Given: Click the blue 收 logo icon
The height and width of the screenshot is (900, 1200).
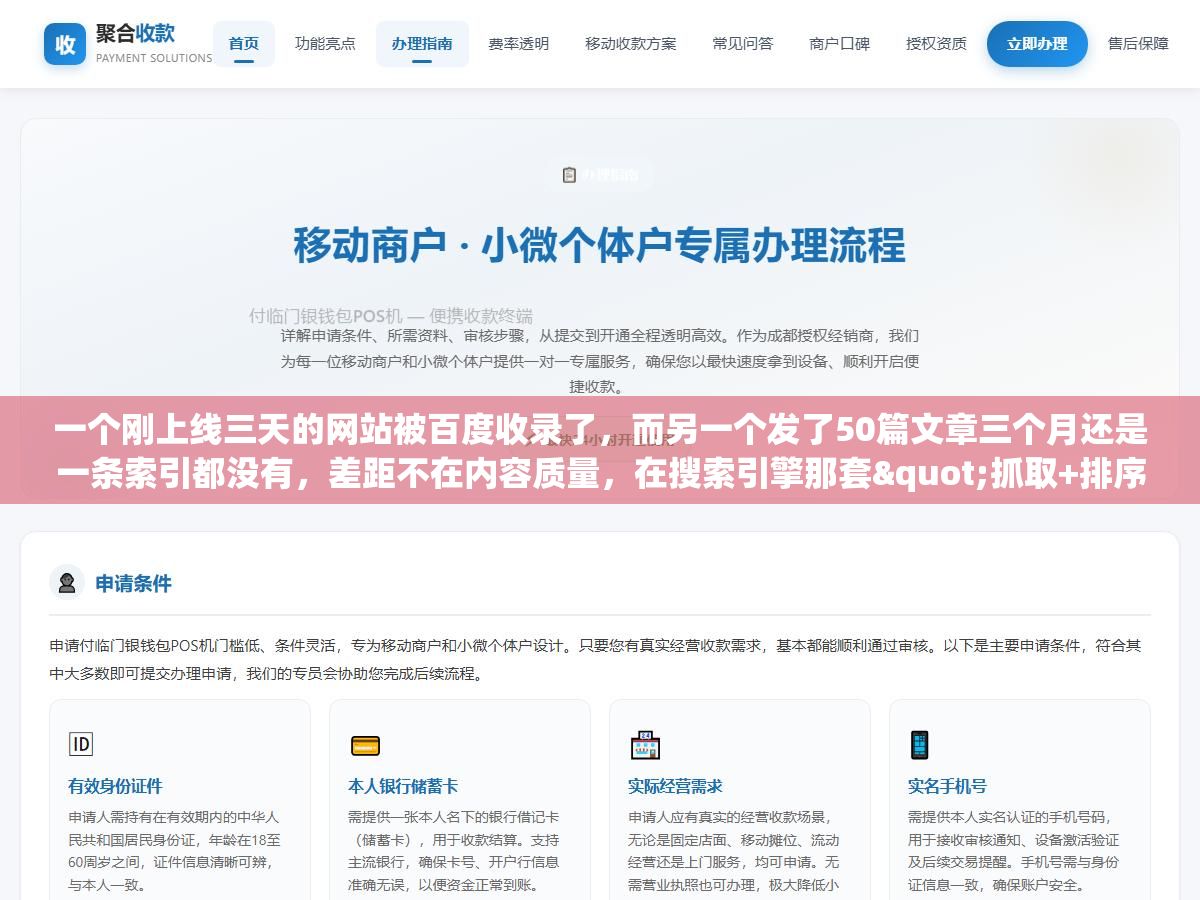Looking at the screenshot, I should tap(65, 44).
